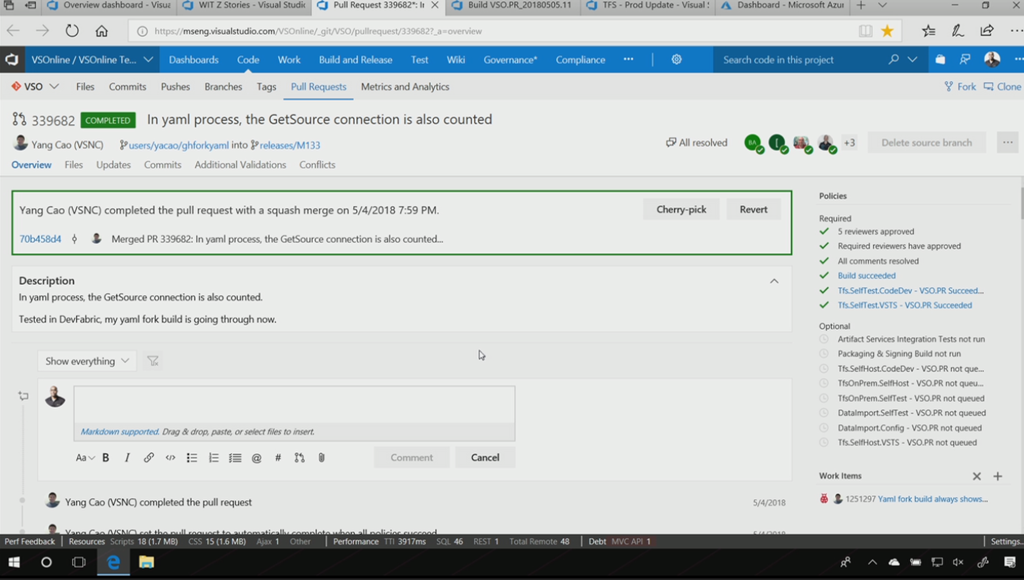Click the user profile avatar in header

992,59
